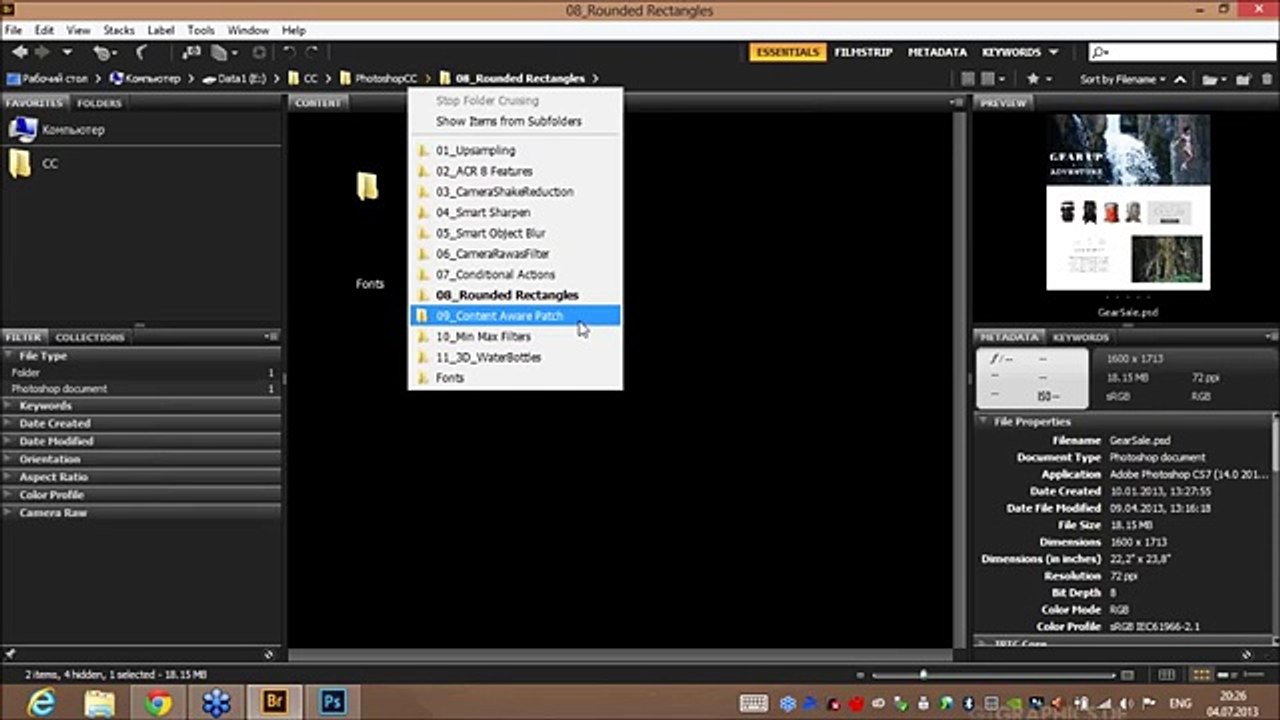Choose 01_Upsampling from the folder menu
This screenshot has height=720, width=1280.
(515, 150)
